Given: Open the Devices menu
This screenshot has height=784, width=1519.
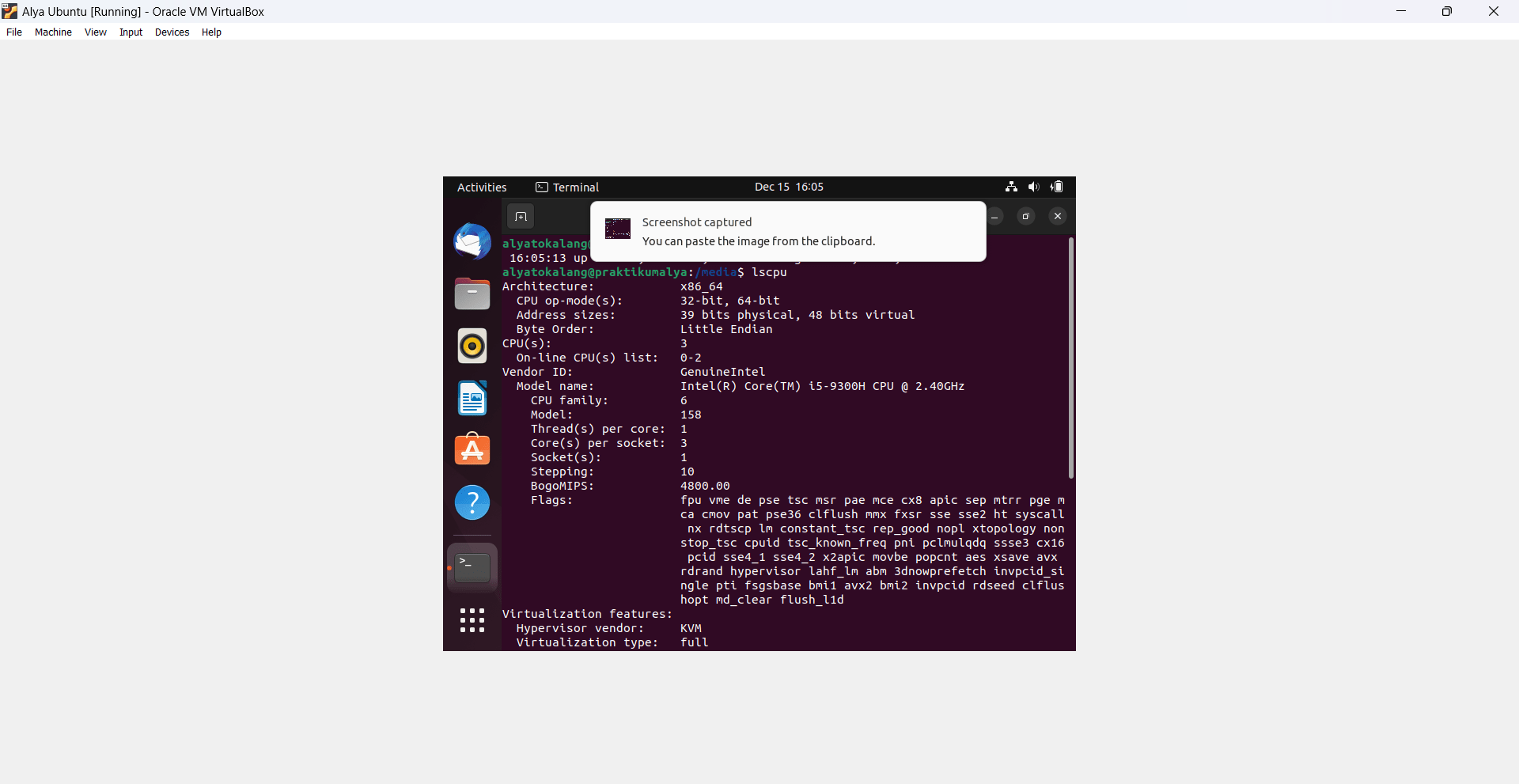Looking at the screenshot, I should (x=172, y=32).
